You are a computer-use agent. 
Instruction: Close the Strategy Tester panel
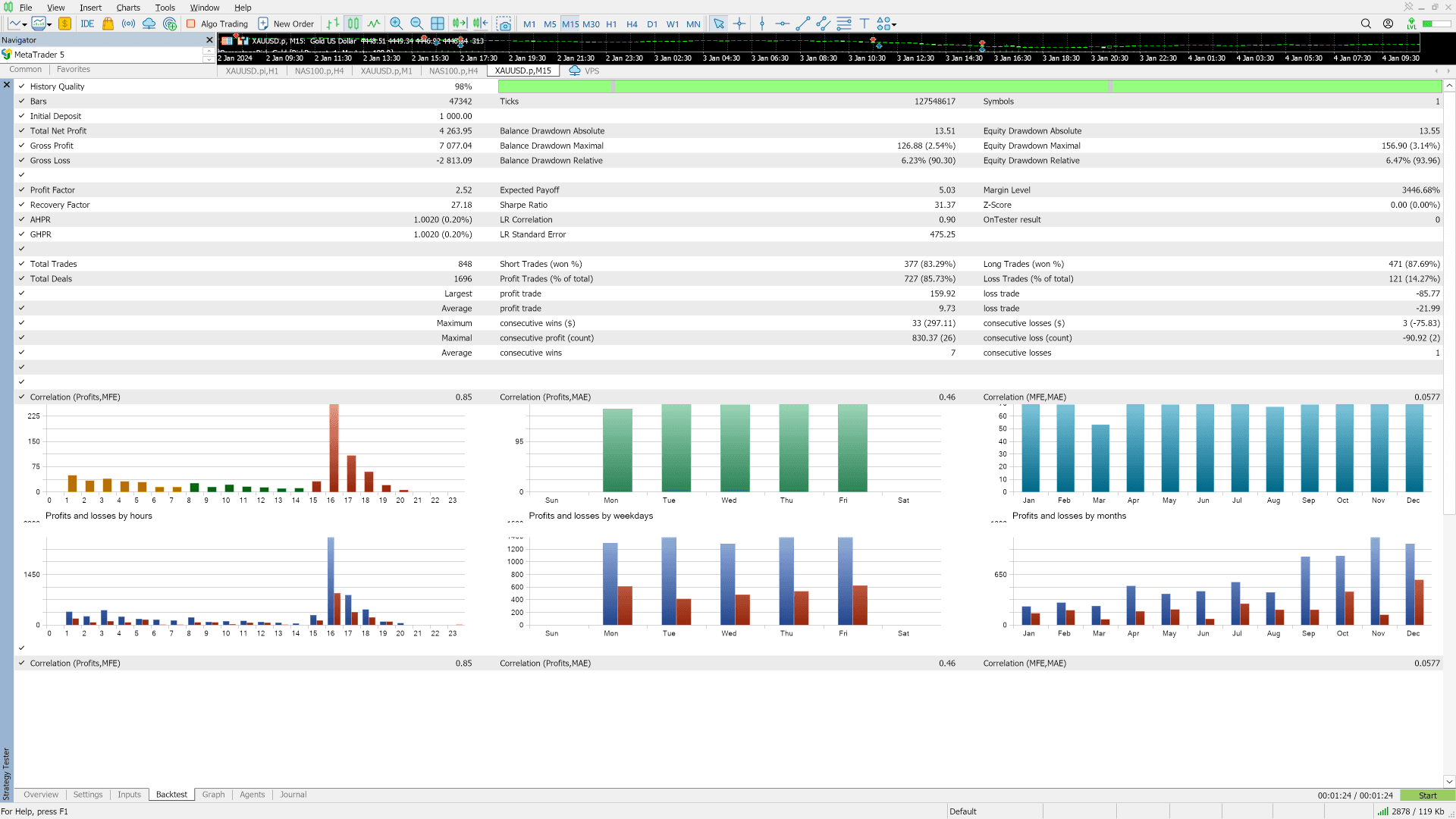(7, 85)
